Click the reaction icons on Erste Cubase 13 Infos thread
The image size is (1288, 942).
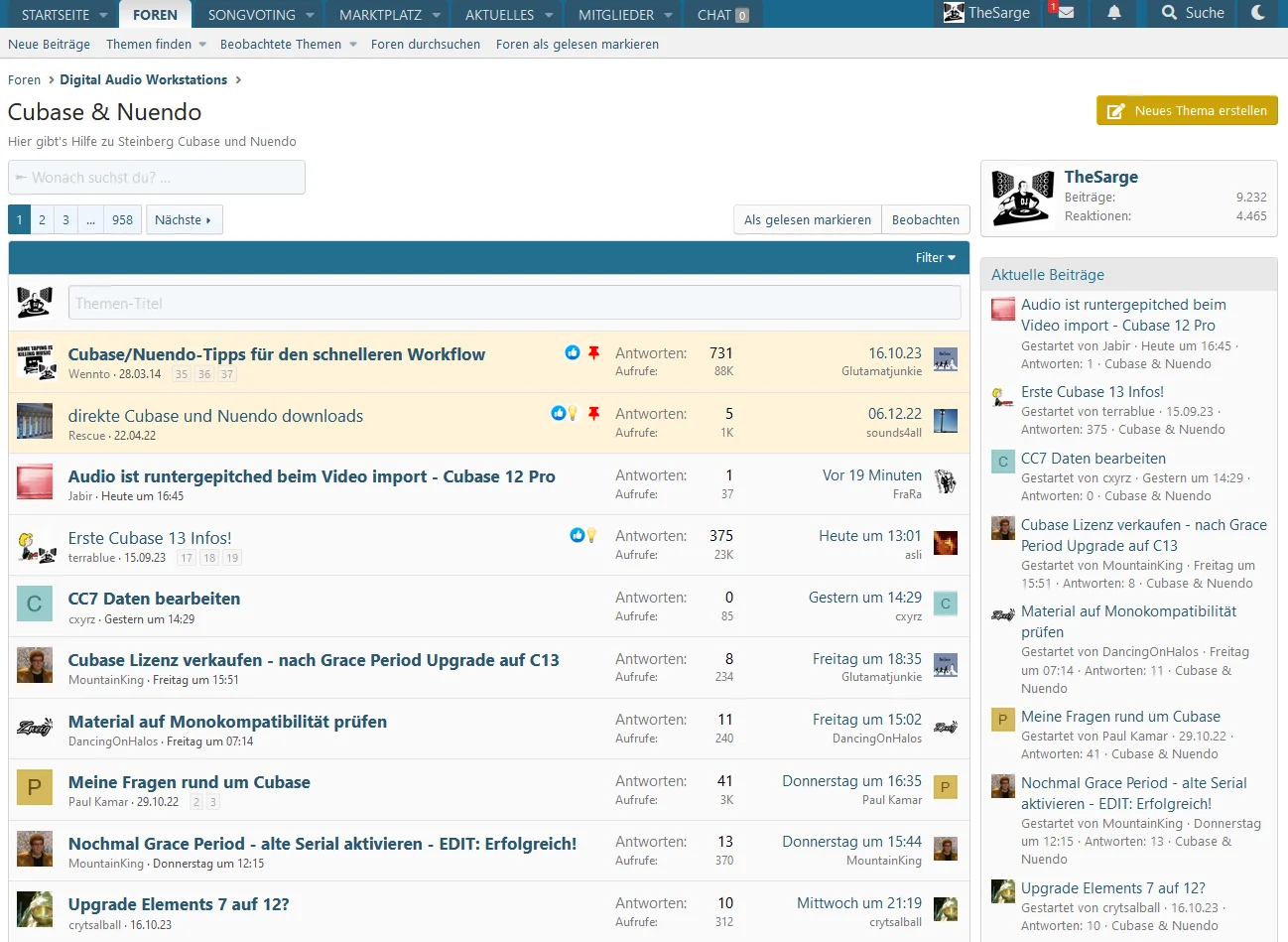pyautogui.click(x=583, y=535)
